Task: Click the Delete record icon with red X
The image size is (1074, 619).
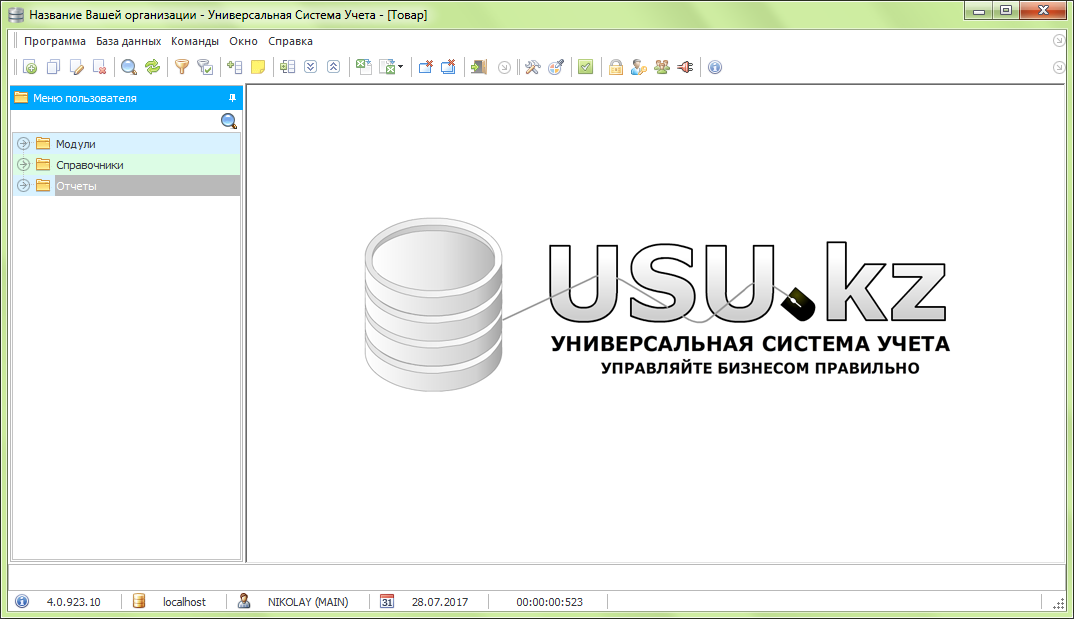Action: 100,67
